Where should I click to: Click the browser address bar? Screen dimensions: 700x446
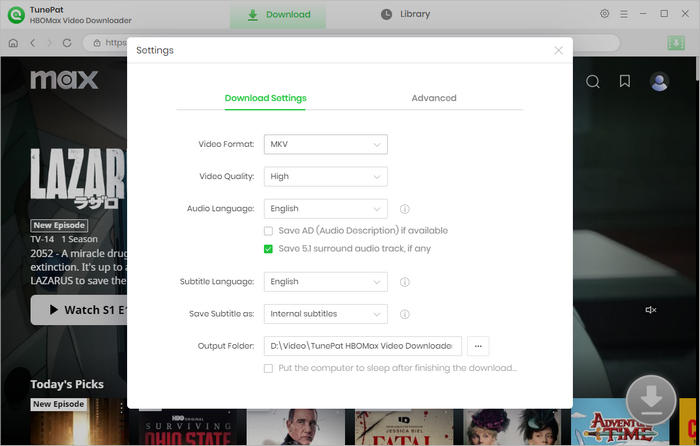pyautogui.click(x=351, y=43)
